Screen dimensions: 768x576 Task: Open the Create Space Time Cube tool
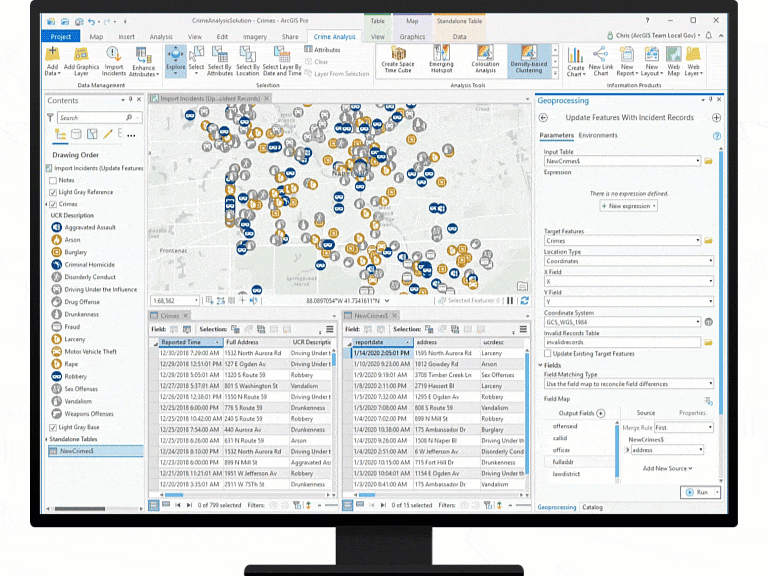pos(398,59)
